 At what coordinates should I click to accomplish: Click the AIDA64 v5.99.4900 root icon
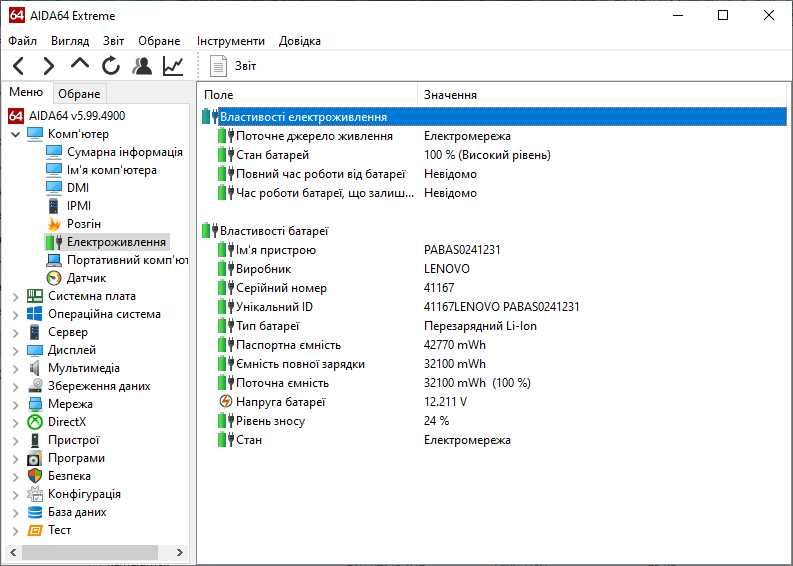tap(16, 116)
